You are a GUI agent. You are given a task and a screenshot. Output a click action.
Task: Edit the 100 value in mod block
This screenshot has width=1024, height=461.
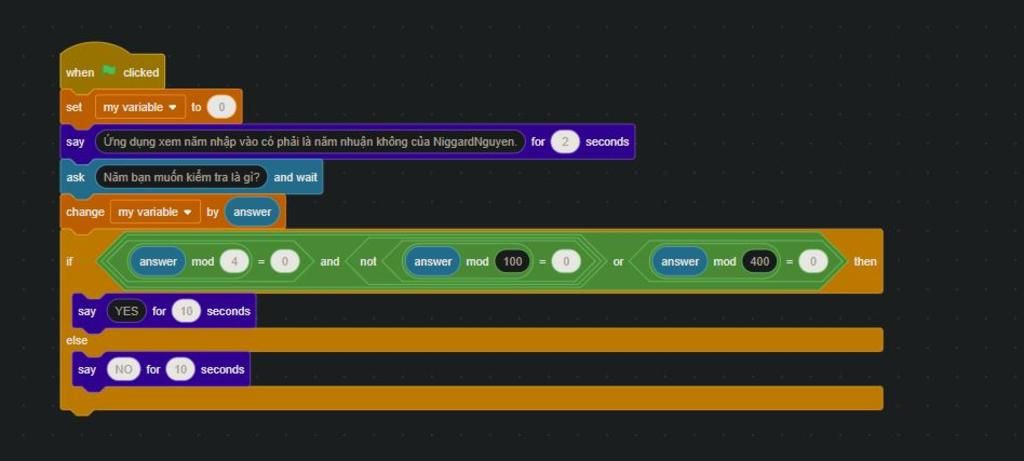click(513, 262)
